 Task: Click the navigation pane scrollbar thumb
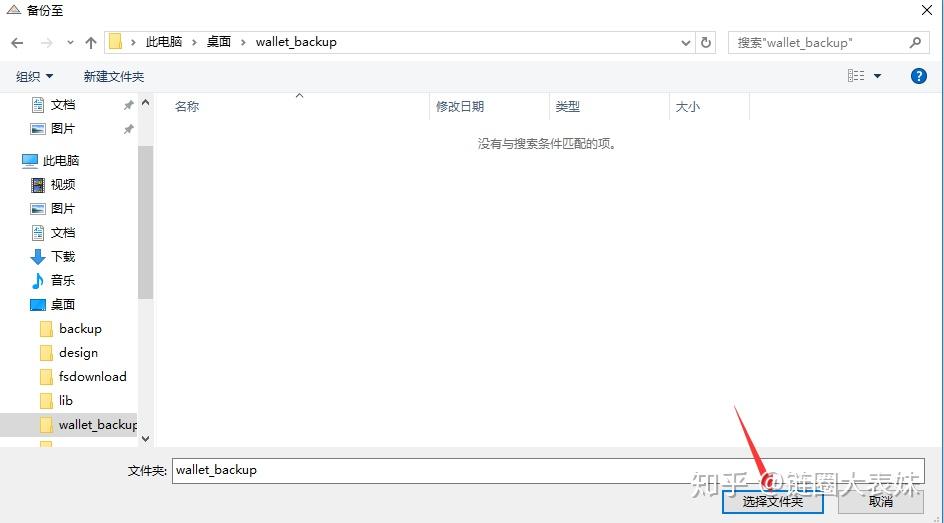(x=145, y=222)
